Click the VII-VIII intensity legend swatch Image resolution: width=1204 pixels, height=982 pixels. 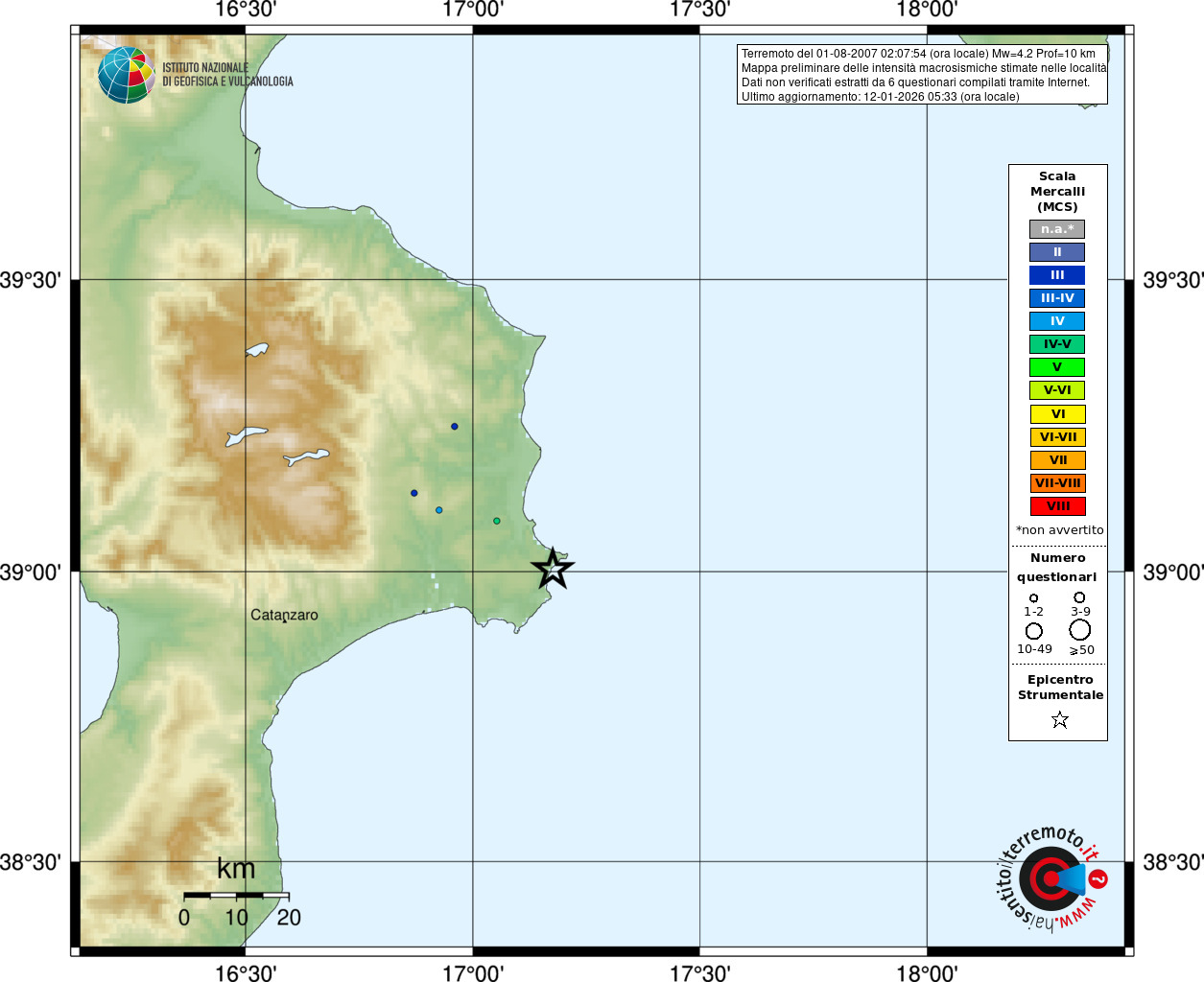tap(1058, 483)
